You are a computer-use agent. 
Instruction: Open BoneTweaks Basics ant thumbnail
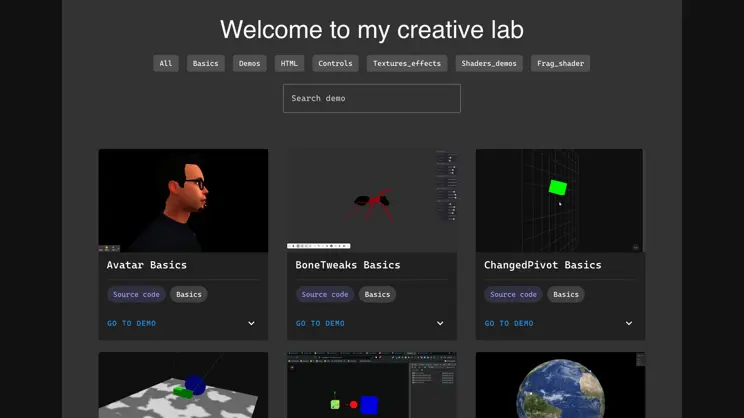click(372, 200)
